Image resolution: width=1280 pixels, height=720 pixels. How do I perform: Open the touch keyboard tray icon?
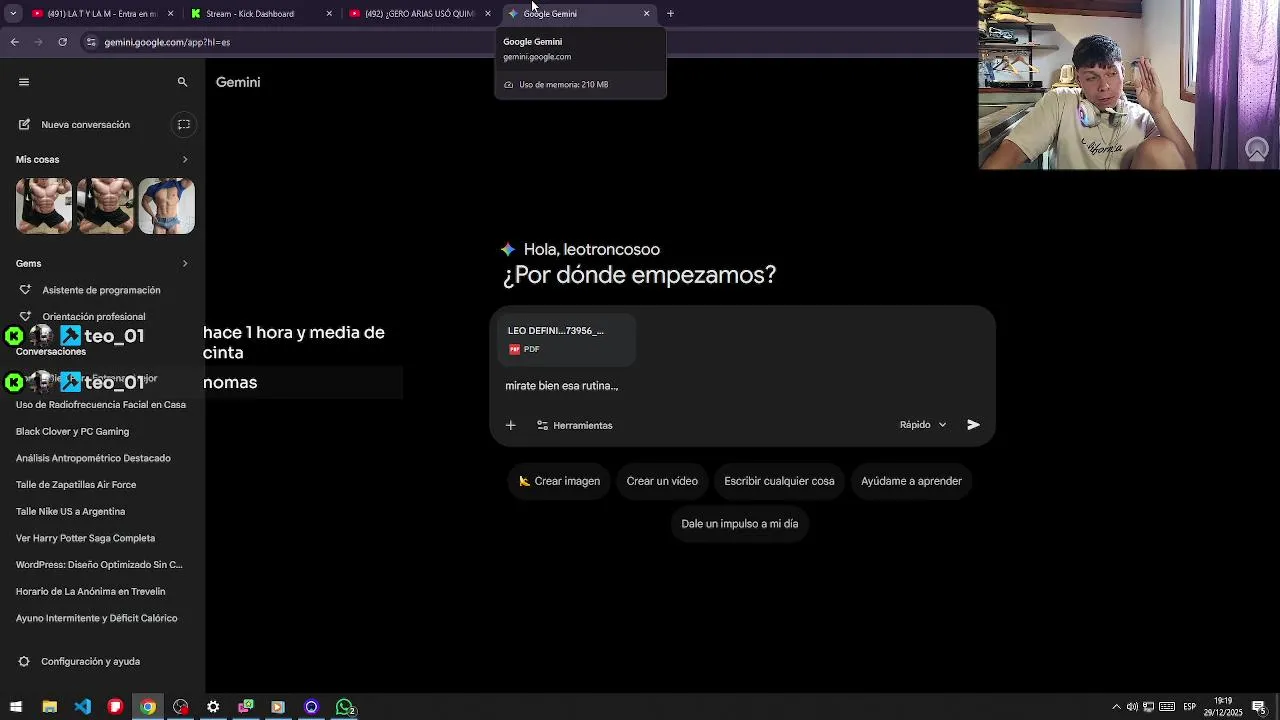click(1166, 707)
